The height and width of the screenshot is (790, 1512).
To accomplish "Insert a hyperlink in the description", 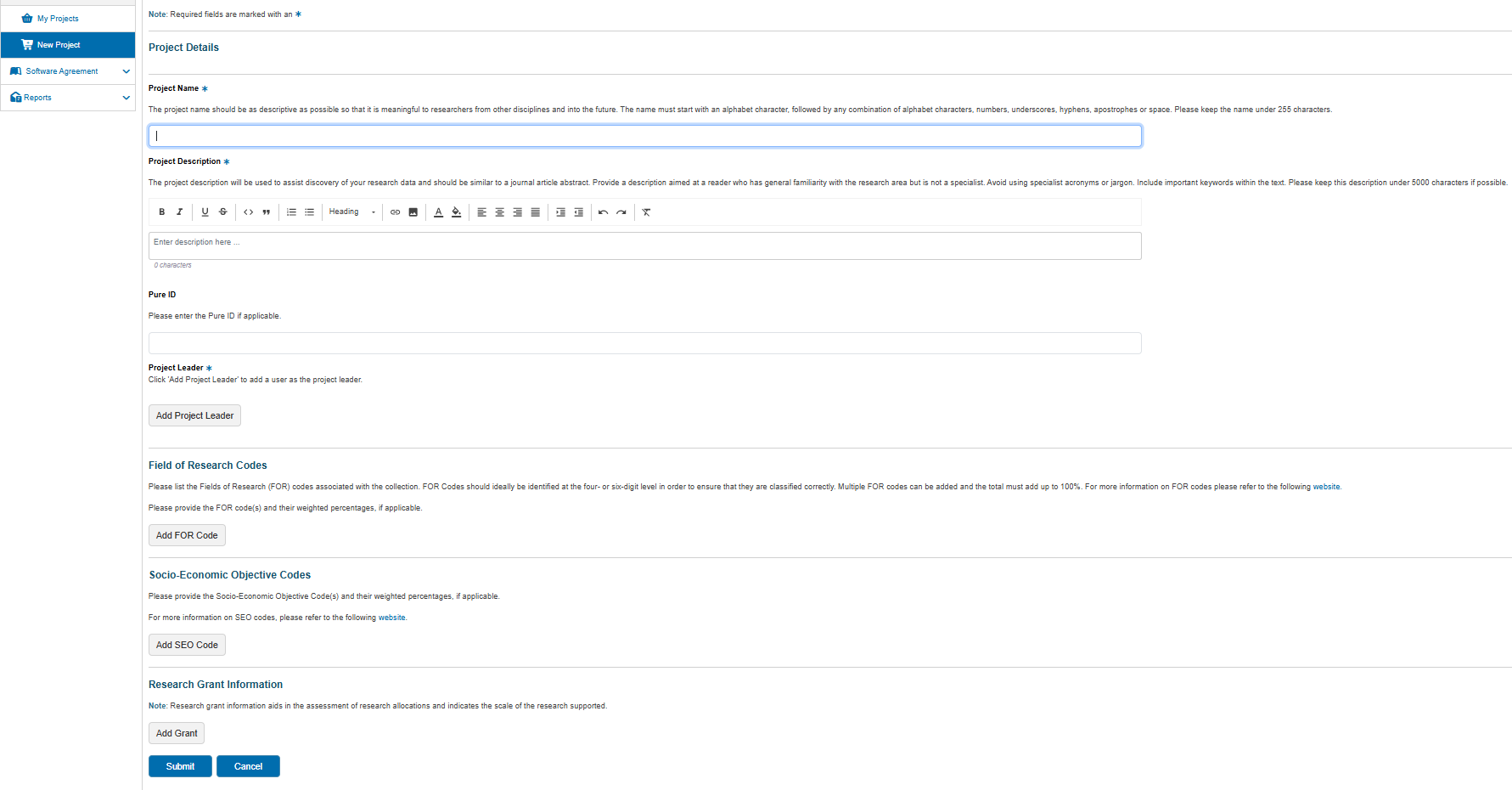I will click(x=395, y=212).
